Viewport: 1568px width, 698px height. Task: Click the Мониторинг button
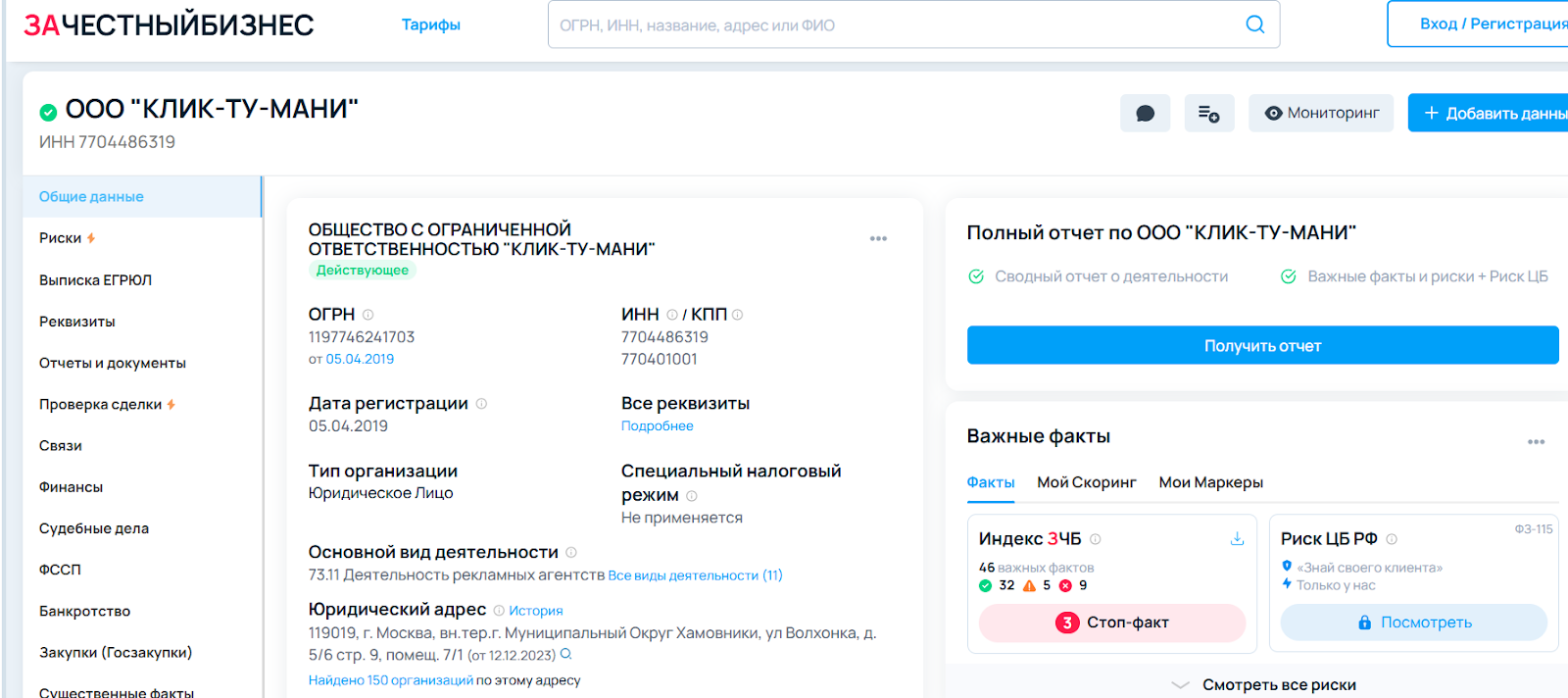pos(1321,114)
